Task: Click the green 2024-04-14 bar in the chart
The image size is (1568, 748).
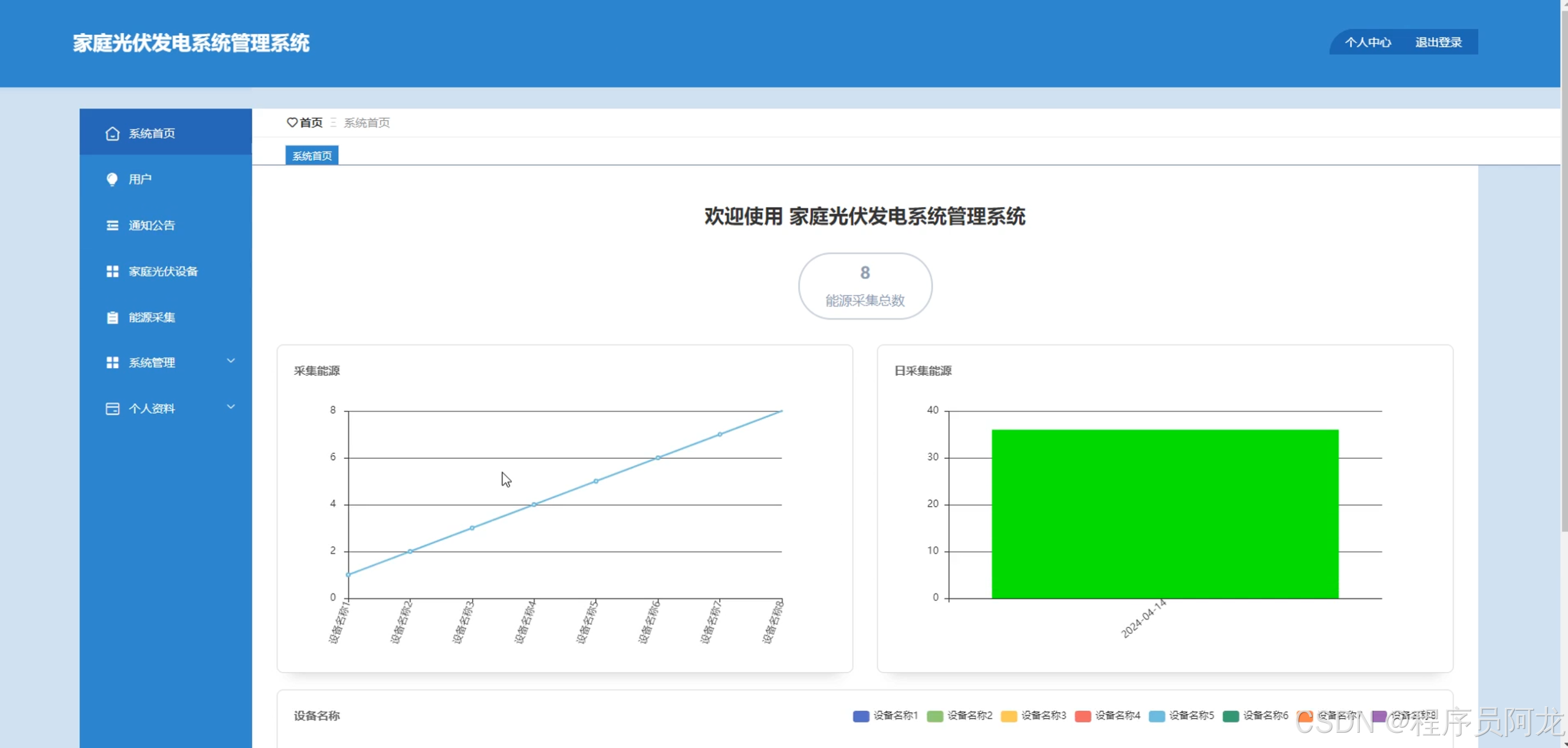Action: pos(1164,513)
